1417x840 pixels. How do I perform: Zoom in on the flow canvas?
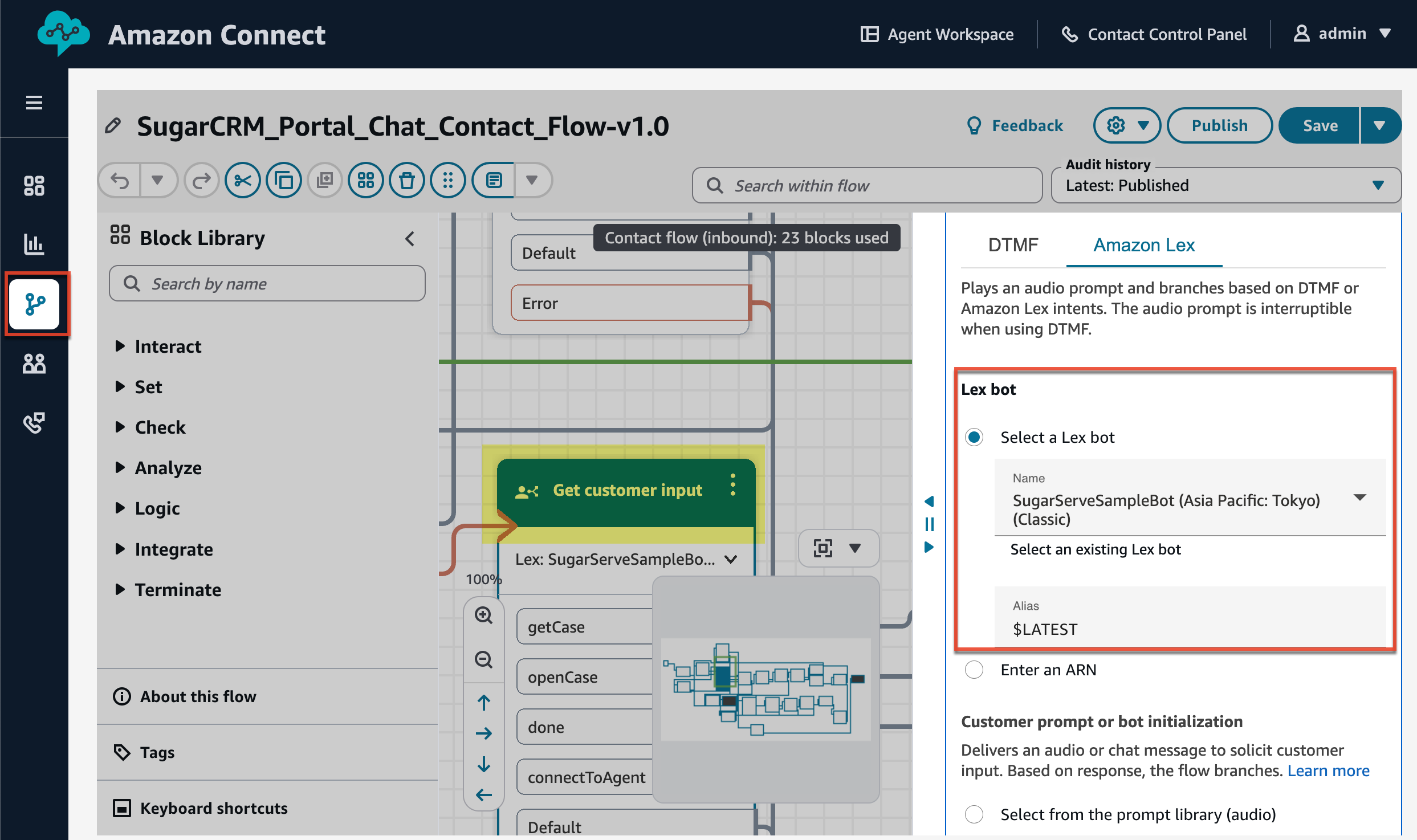[484, 615]
